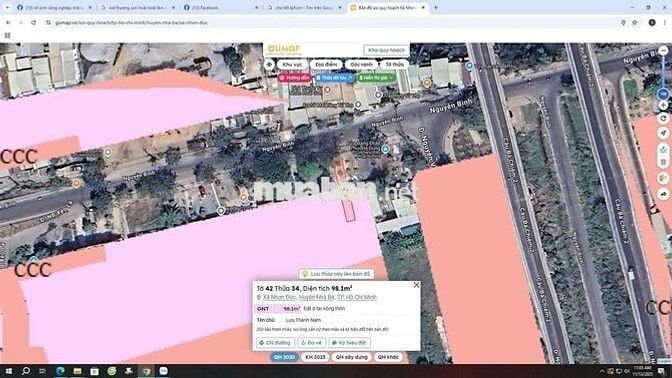672x378 pixels.
Task: Click the Ký hiệu đất button
Action: 349,343
